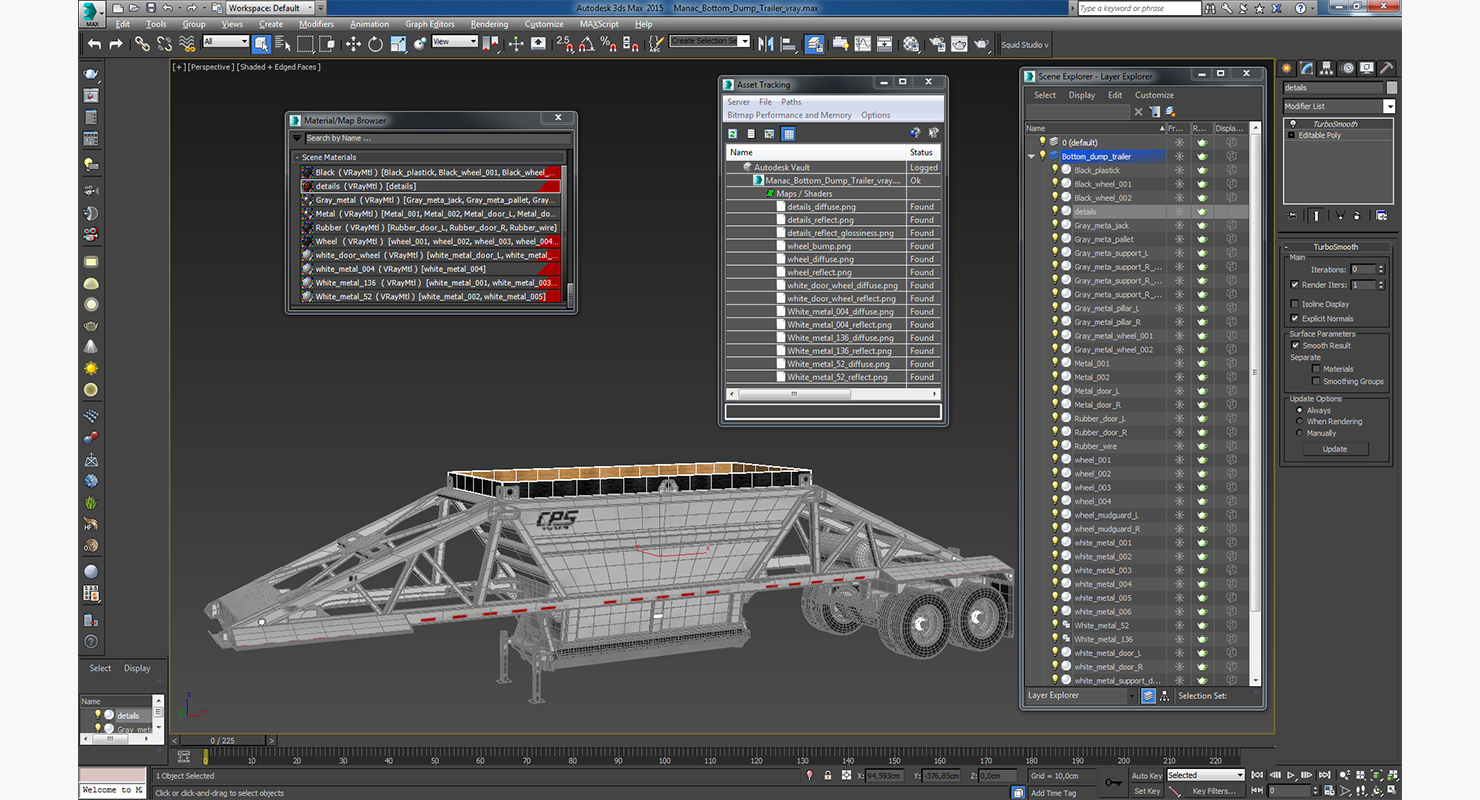The width and height of the screenshot is (1480, 800).
Task: Choose the Select and Move tool
Action: pos(353,44)
